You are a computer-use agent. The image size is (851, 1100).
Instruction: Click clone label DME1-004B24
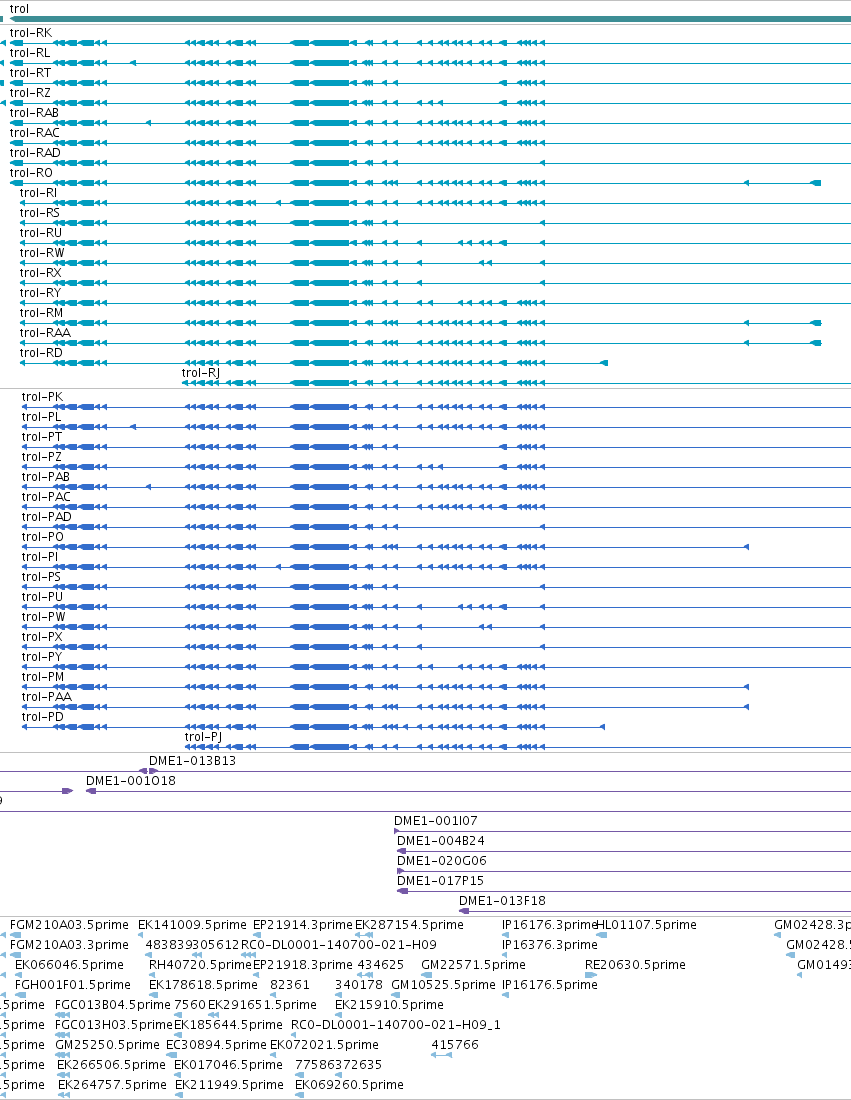(x=441, y=841)
